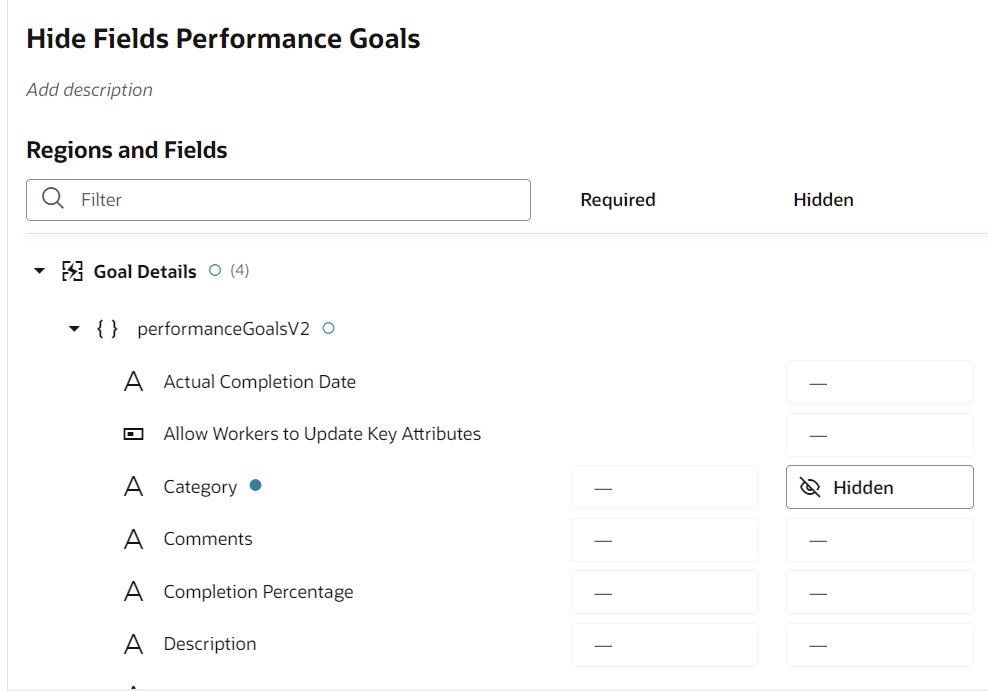This screenshot has height=691, width=988.
Task: Click the crossed-eye icon in Category Hidden cell
Action: (810, 487)
